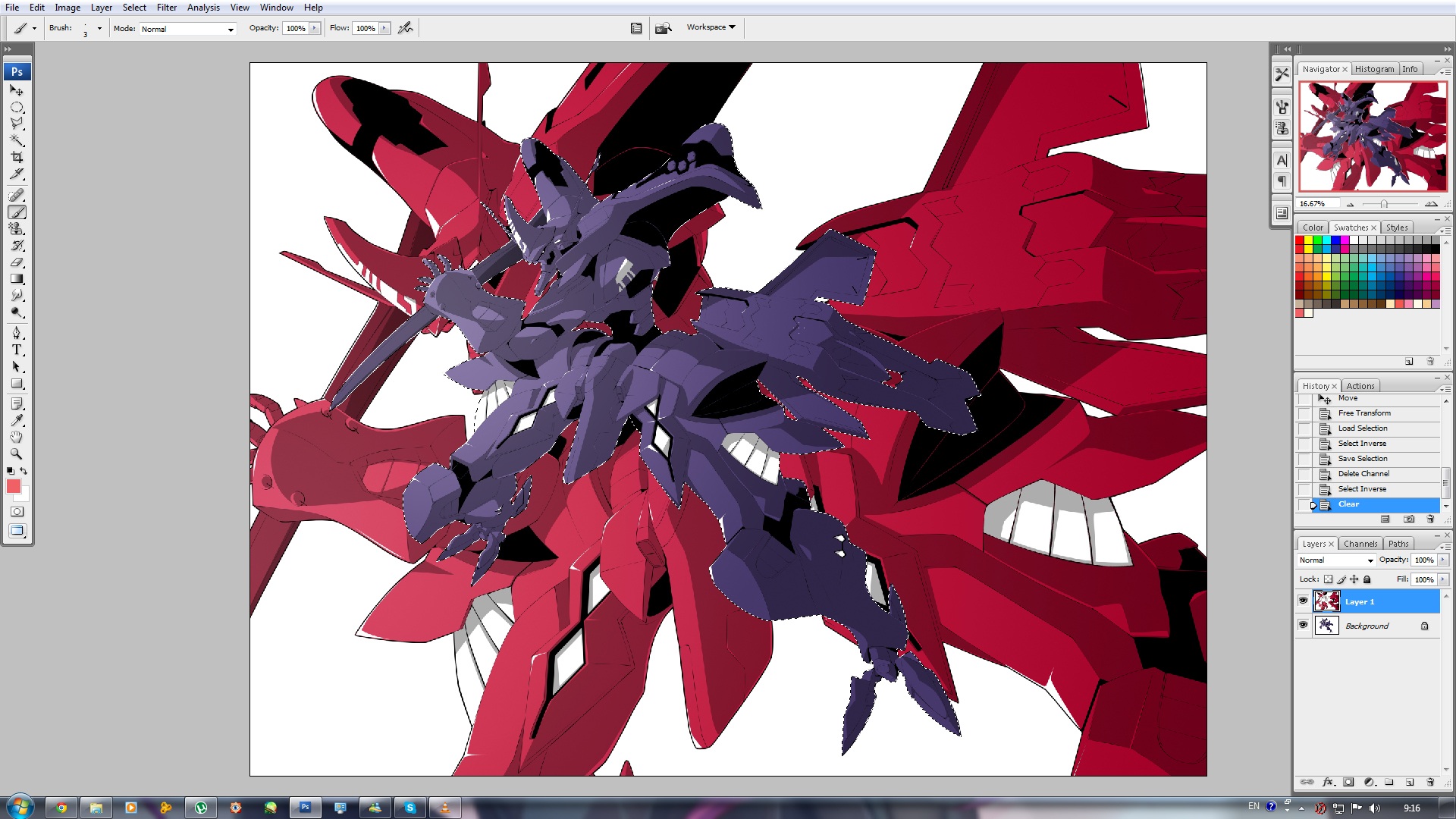The width and height of the screenshot is (1456, 819).
Task: Select the Polygonal Lasso tool
Action: coord(17,123)
